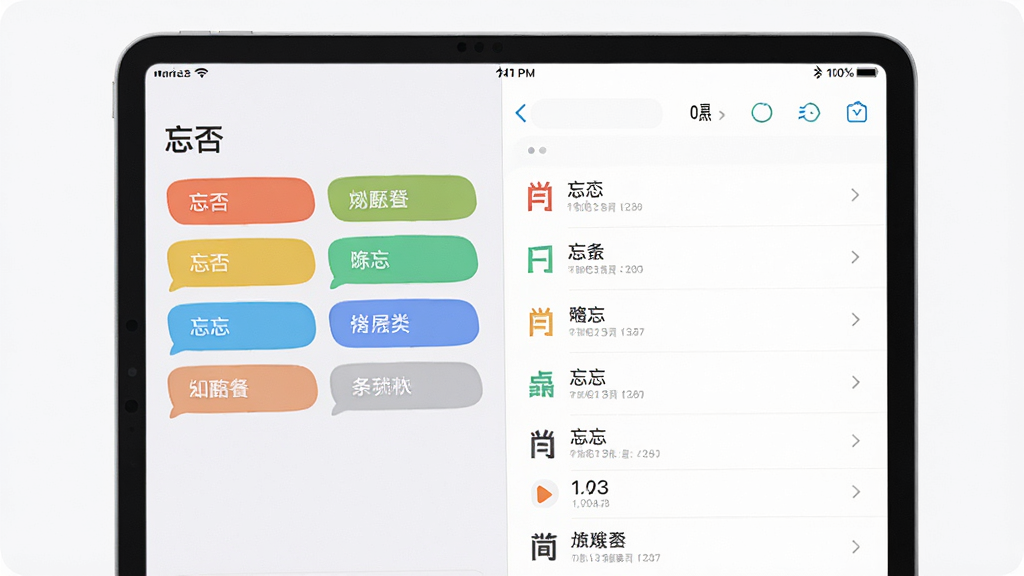Click the 100% battery percentage
Image resolution: width=1024 pixels, height=576 pixels.
[x=840, y=72]
